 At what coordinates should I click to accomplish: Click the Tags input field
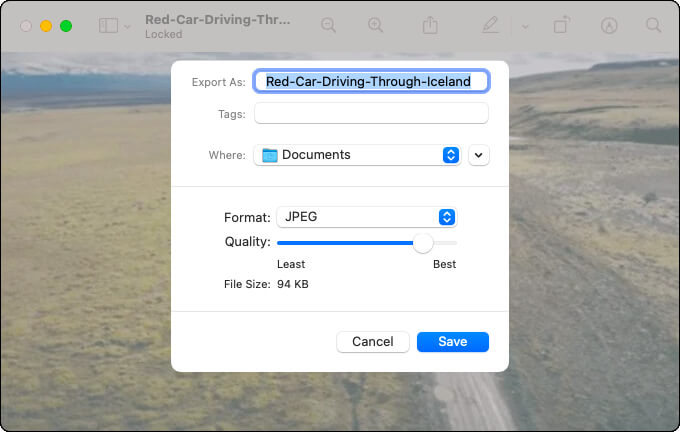(371, 113)
